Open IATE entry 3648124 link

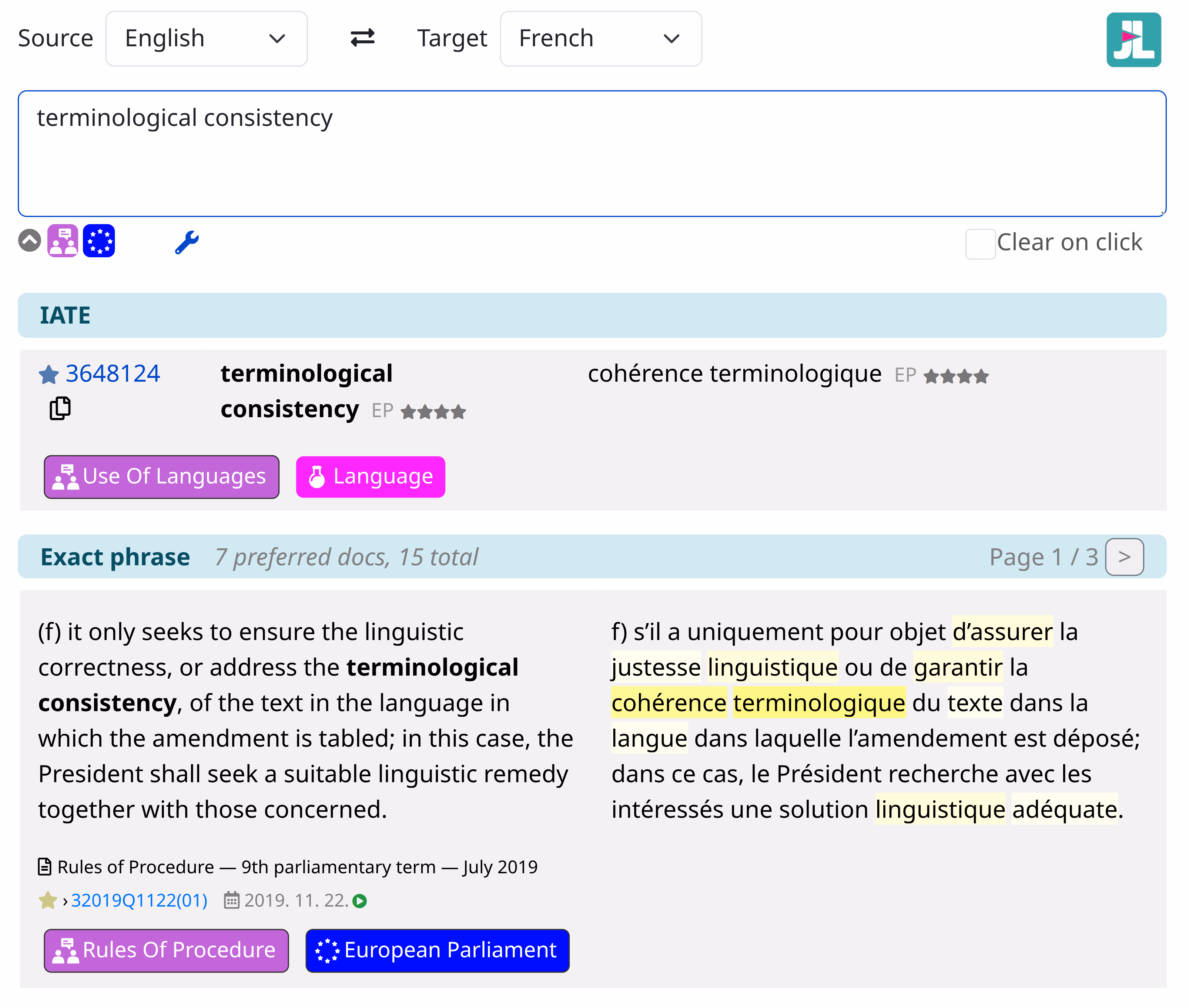113,374
